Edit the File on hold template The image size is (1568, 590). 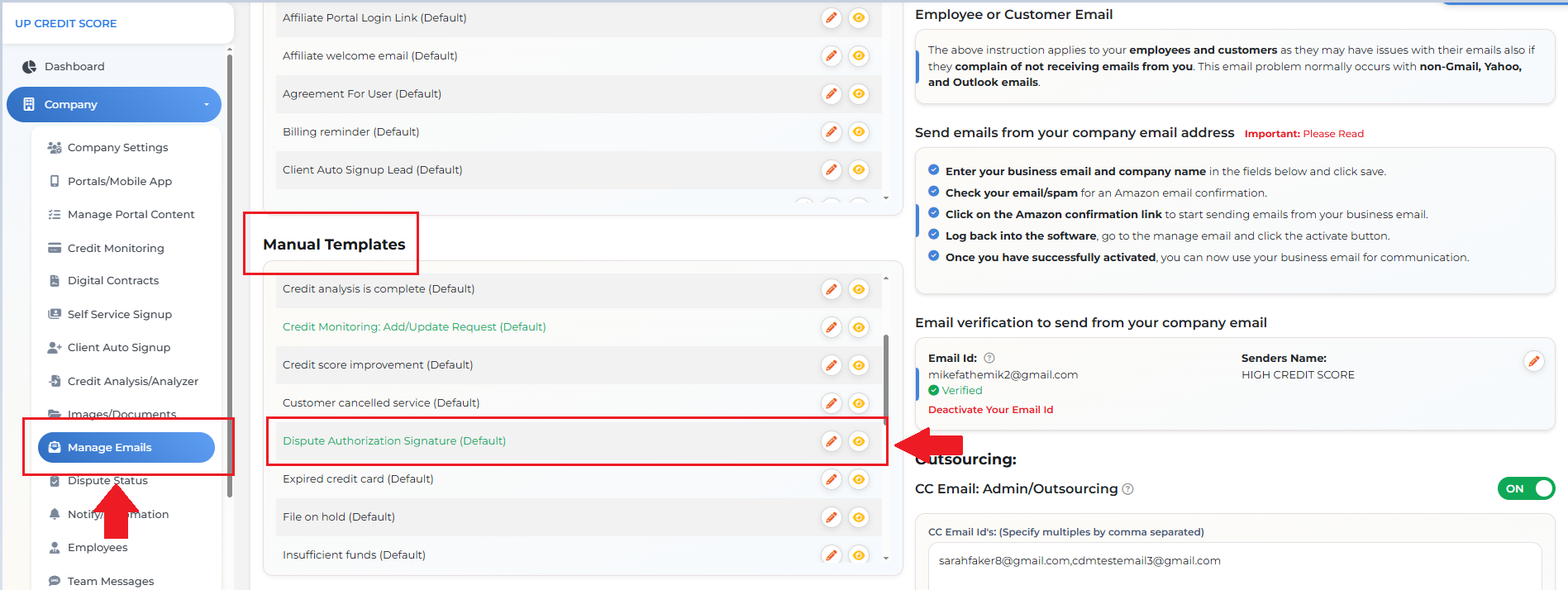click(x=832, y=516)
